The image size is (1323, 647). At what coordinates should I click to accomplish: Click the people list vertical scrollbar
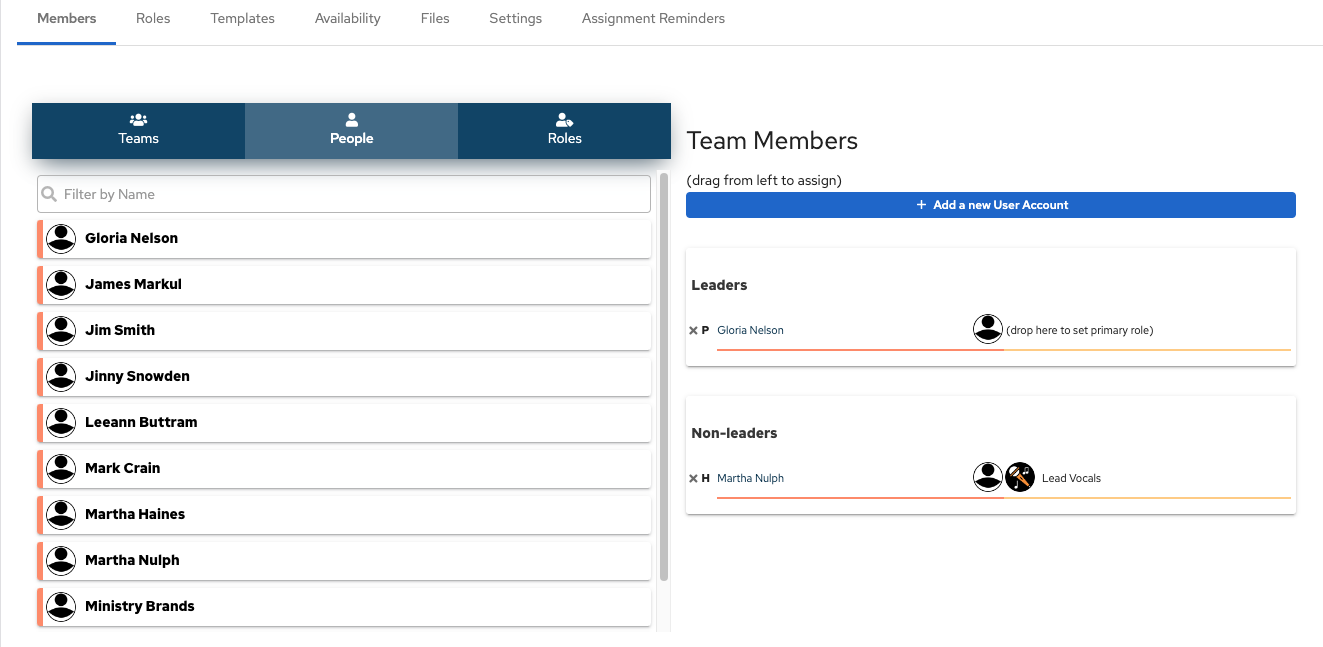coord(664,380)
